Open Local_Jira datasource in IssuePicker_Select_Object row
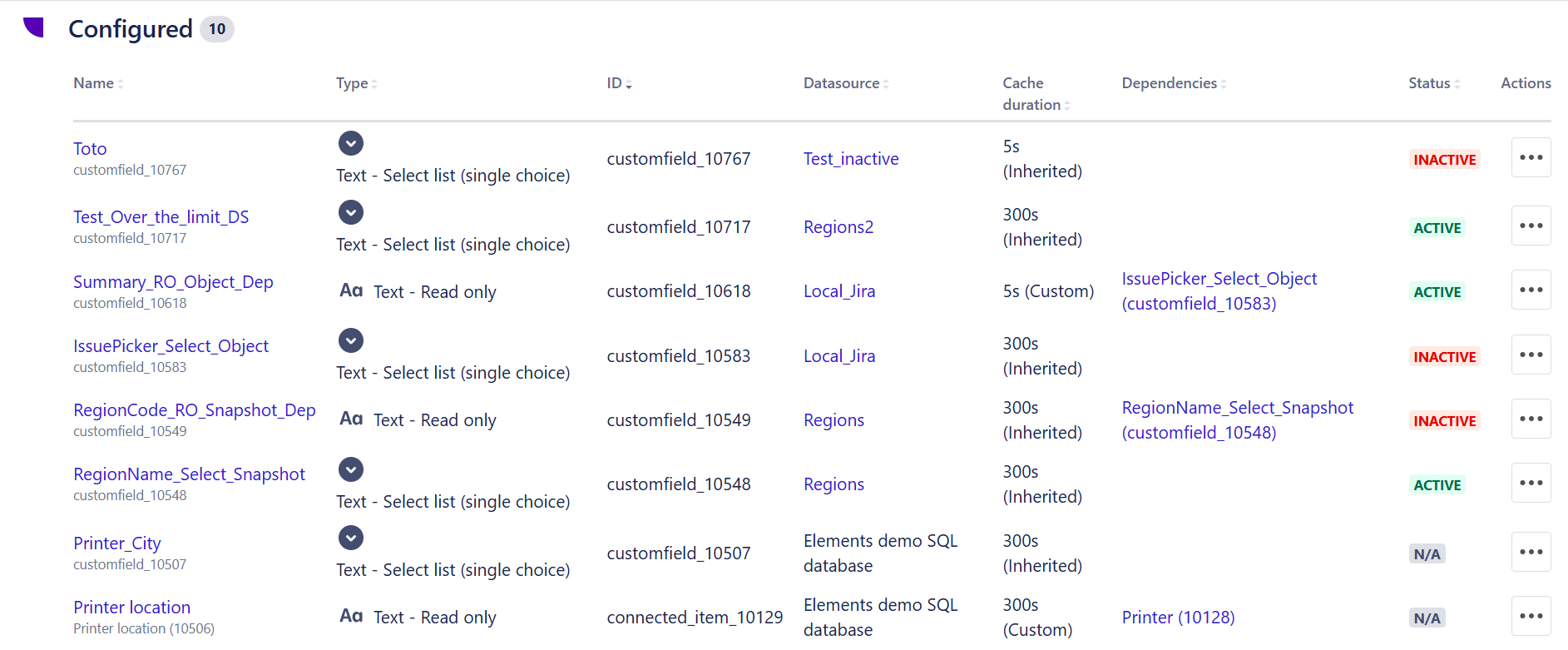Image resolution: width=1568 pixels, height=650 pixels. pyautogui.click(x=839, y=356)
